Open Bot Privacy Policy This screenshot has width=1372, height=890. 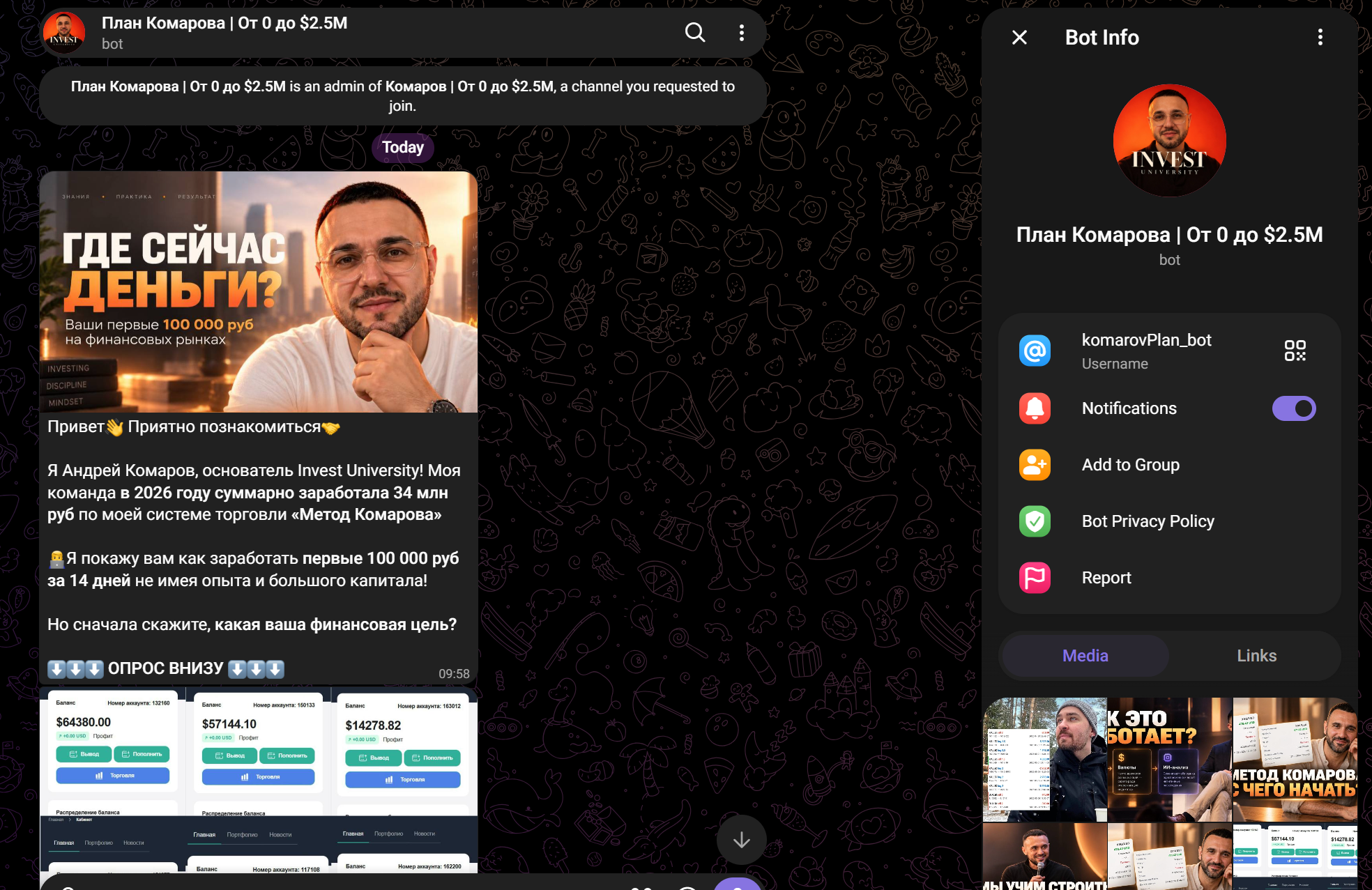point(1170,521)
